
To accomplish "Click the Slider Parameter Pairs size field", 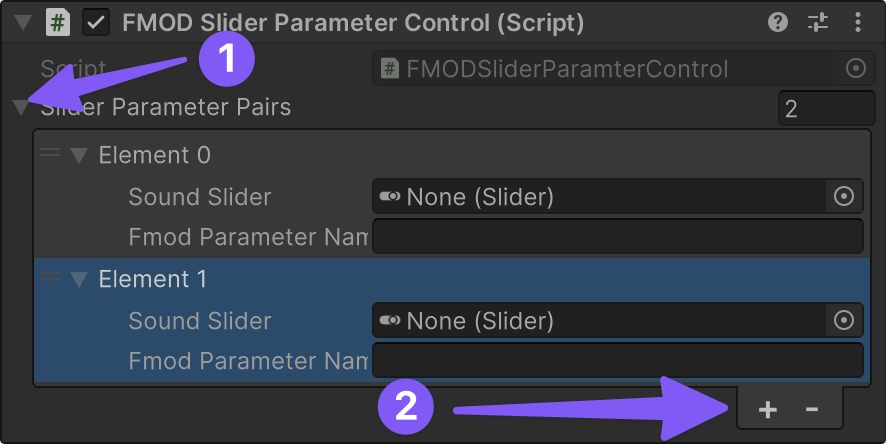I will click(x=825, y=108).
